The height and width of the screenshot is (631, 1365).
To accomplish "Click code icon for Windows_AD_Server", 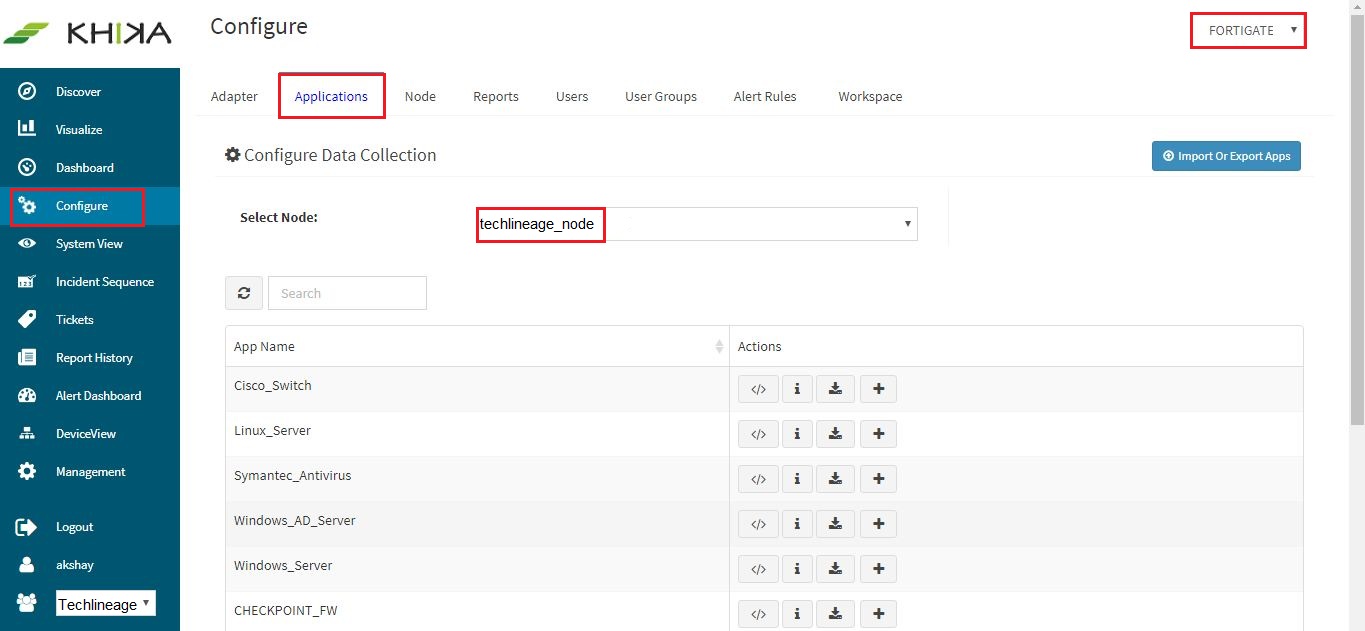I will (x=758, y=524).
